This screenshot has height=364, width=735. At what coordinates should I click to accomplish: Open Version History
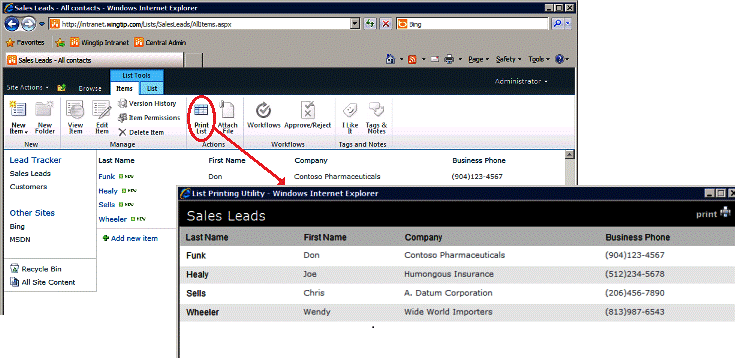point(147,104)
